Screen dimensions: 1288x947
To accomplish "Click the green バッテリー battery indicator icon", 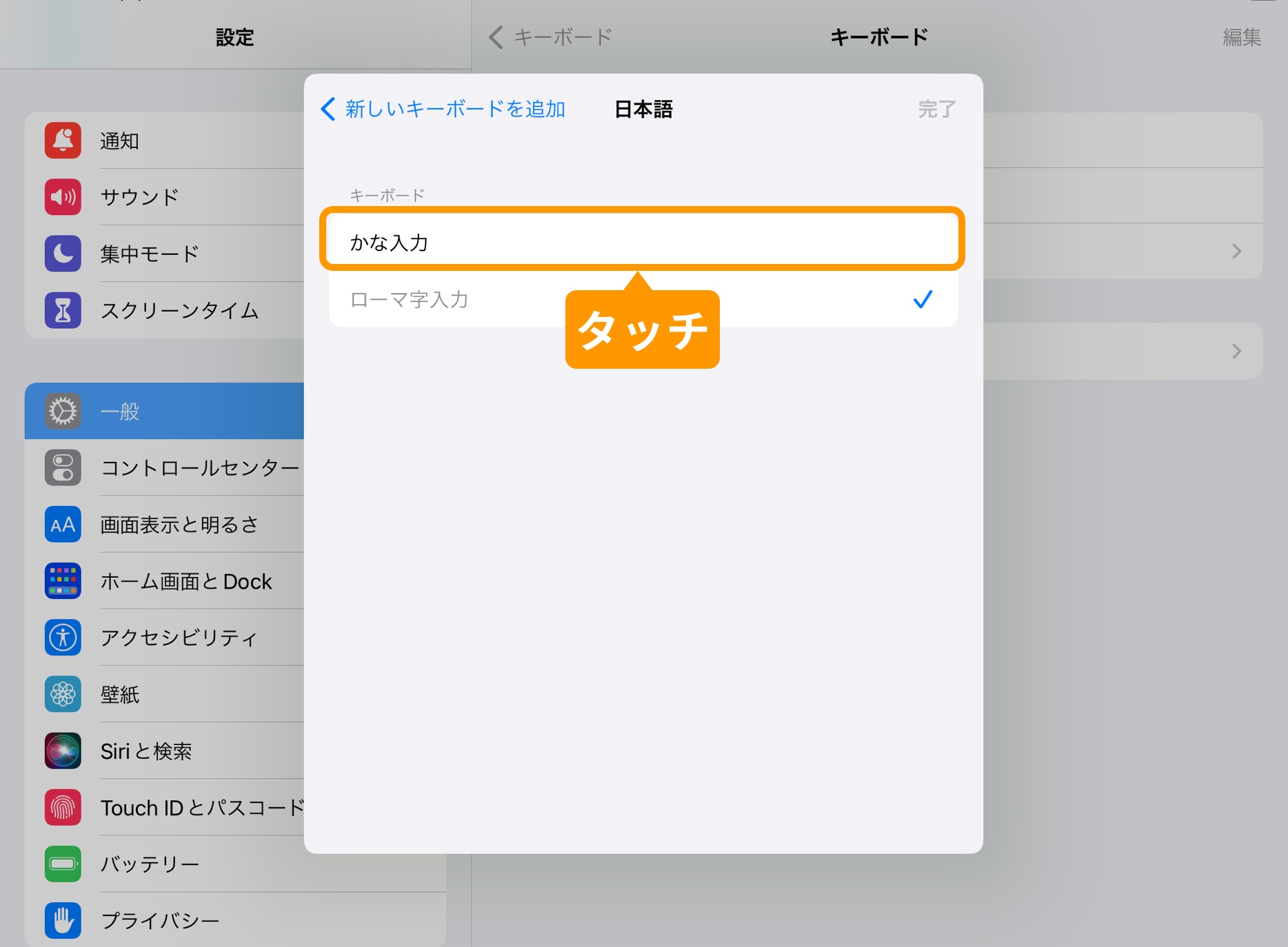I will pos(63,864).
